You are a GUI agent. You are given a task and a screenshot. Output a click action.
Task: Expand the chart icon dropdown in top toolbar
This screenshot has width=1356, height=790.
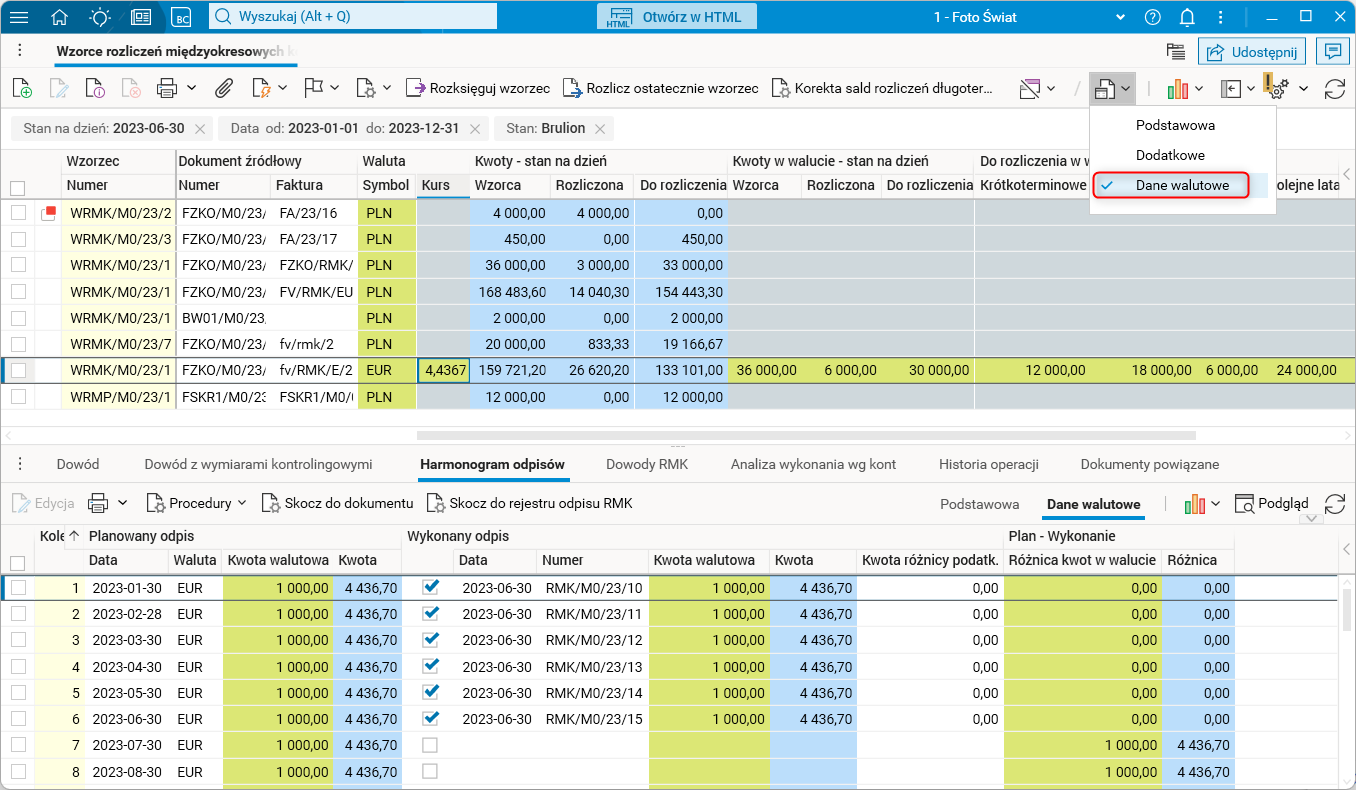(x=1198, y=88)
